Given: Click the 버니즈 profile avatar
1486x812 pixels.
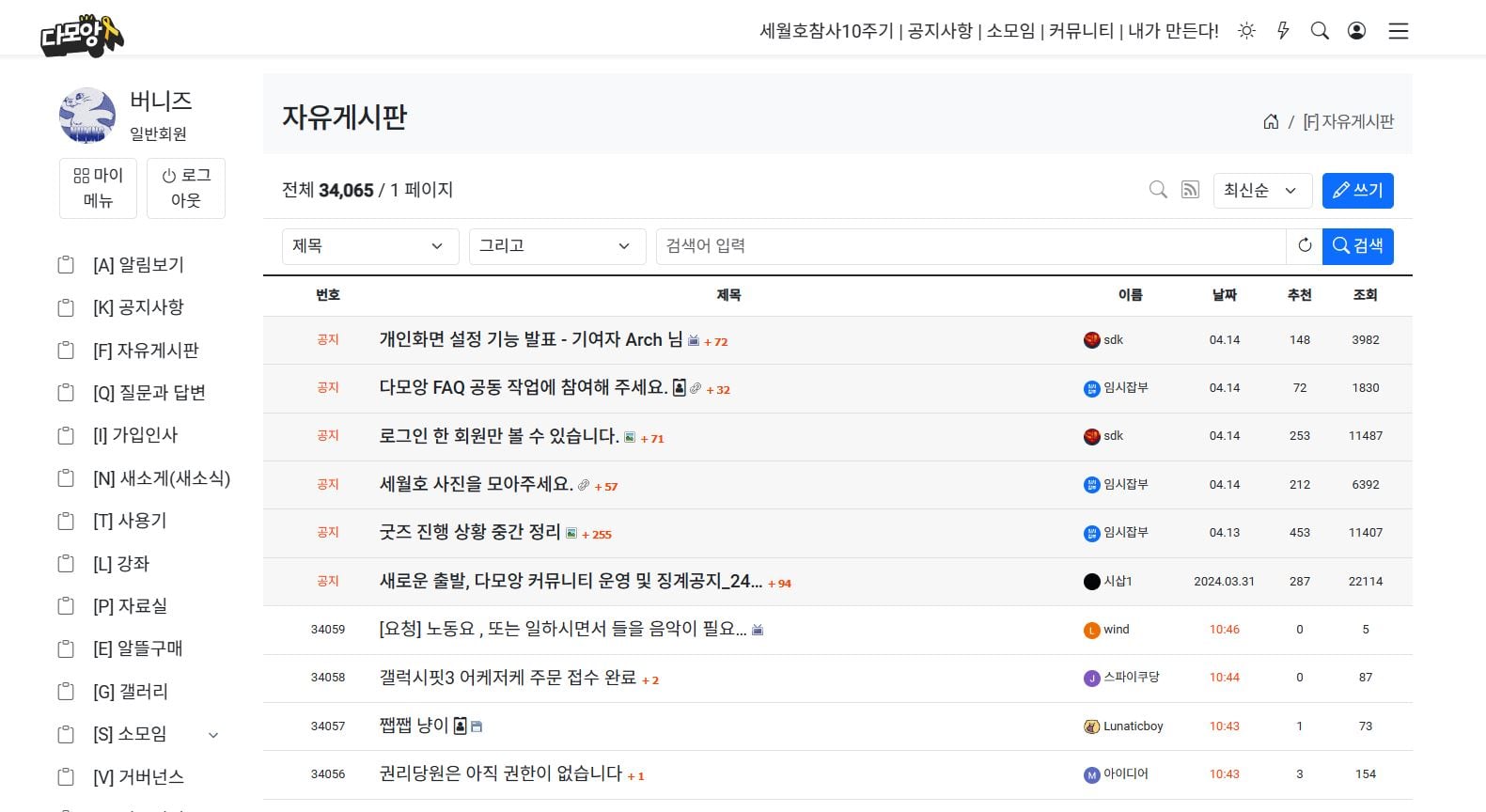Looking at the screenshot, I should [87, 116].
